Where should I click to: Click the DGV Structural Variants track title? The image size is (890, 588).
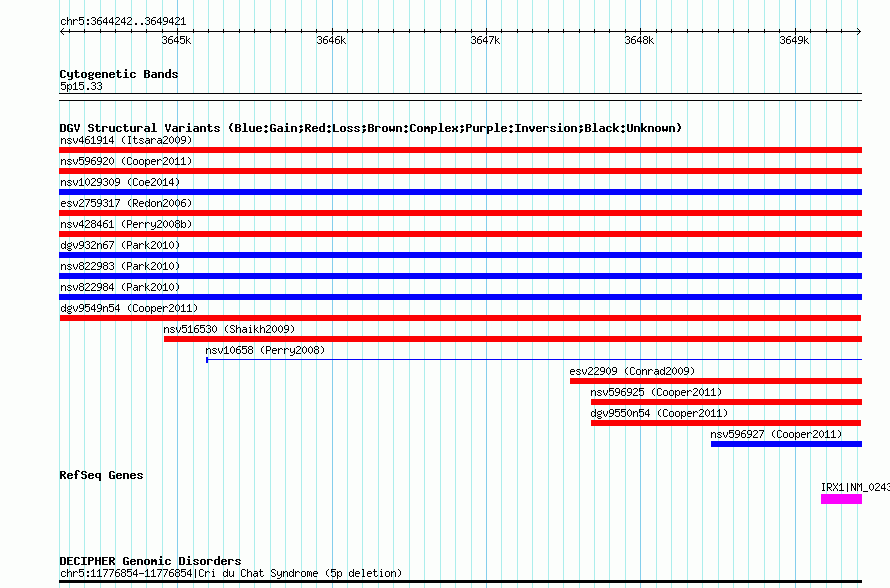point(371,128)
